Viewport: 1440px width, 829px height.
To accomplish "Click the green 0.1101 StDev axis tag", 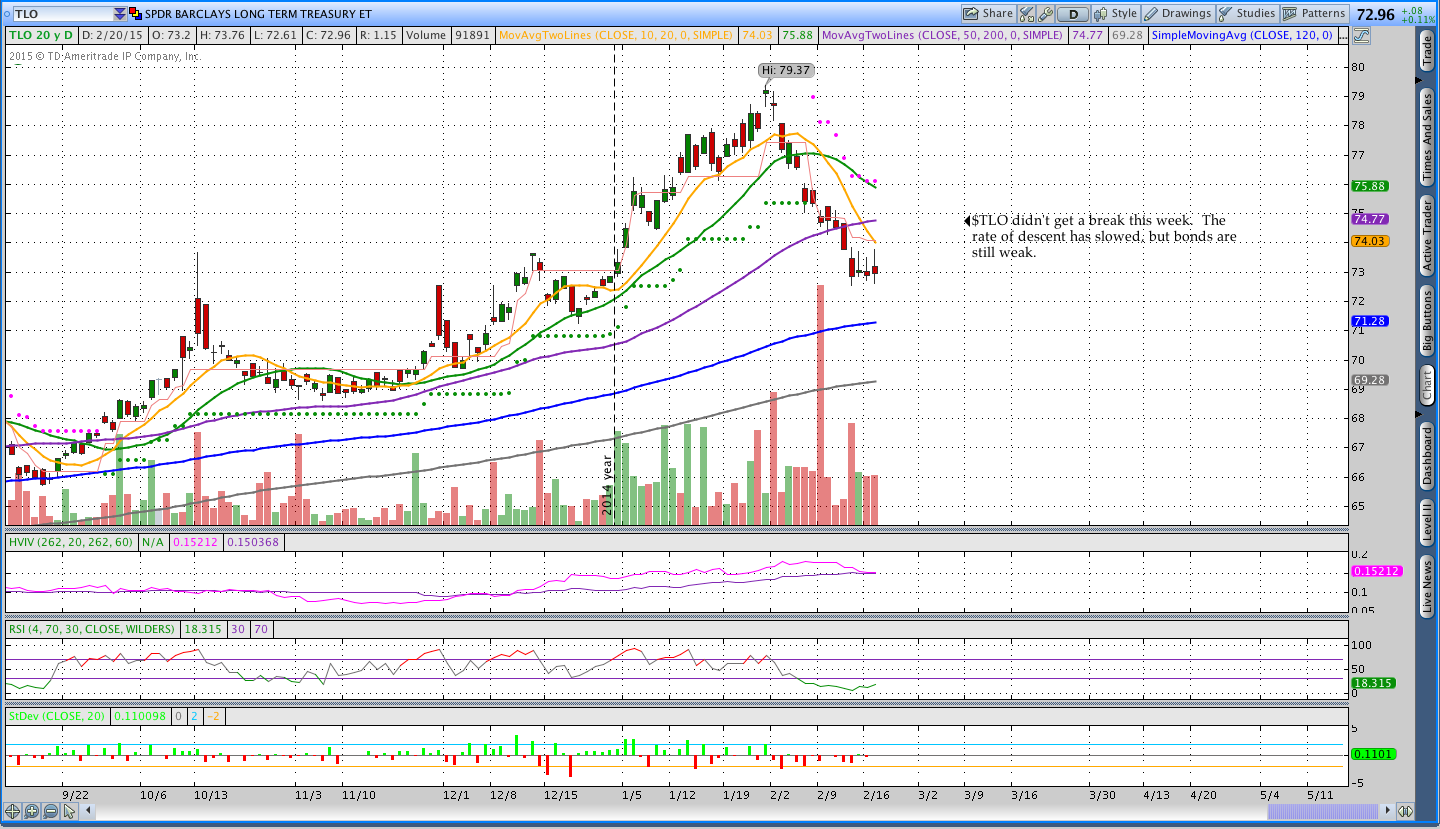I will [1372, 754].
